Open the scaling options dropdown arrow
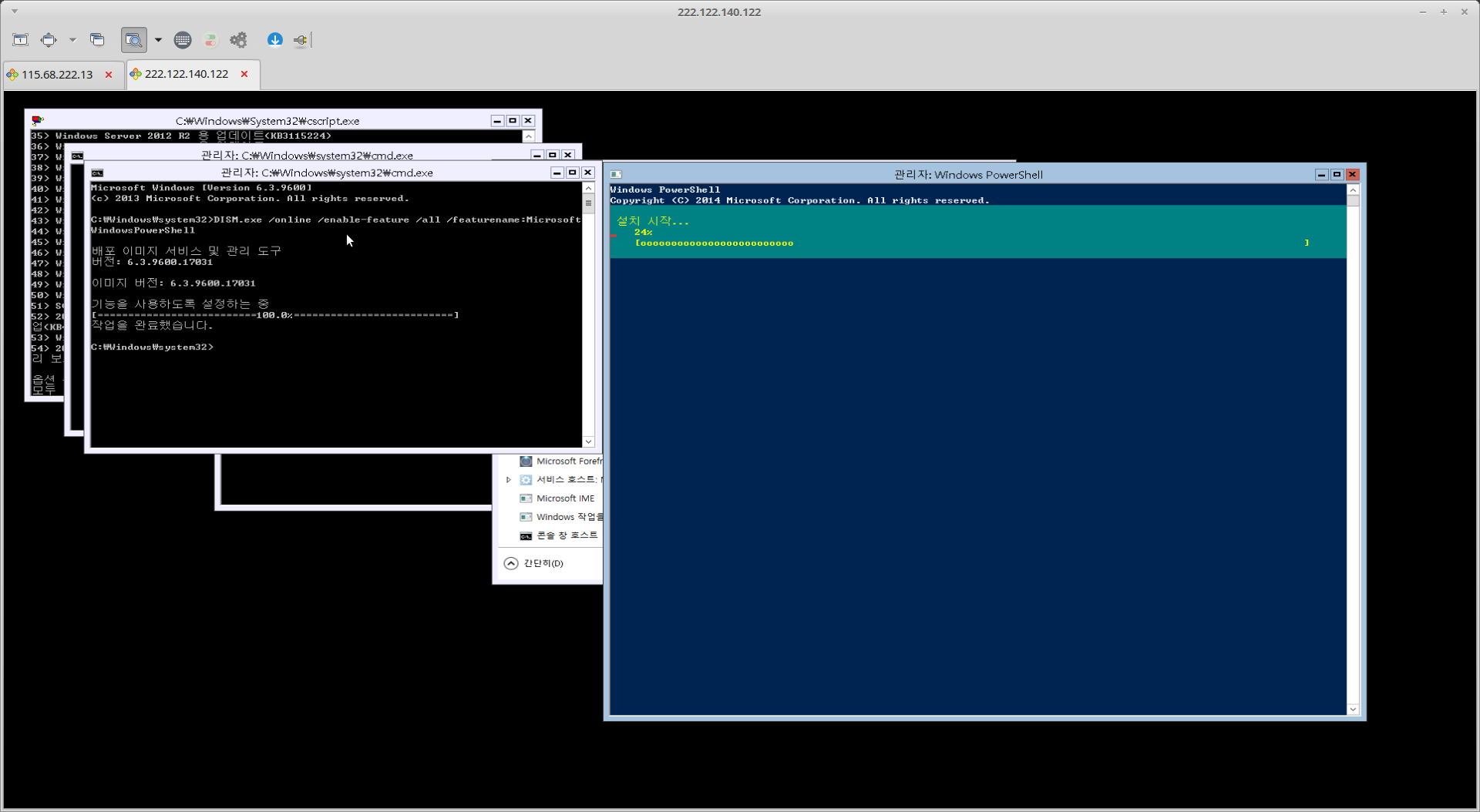The height and width of the screenshot is (812, 1480). [x=158, y=40]
